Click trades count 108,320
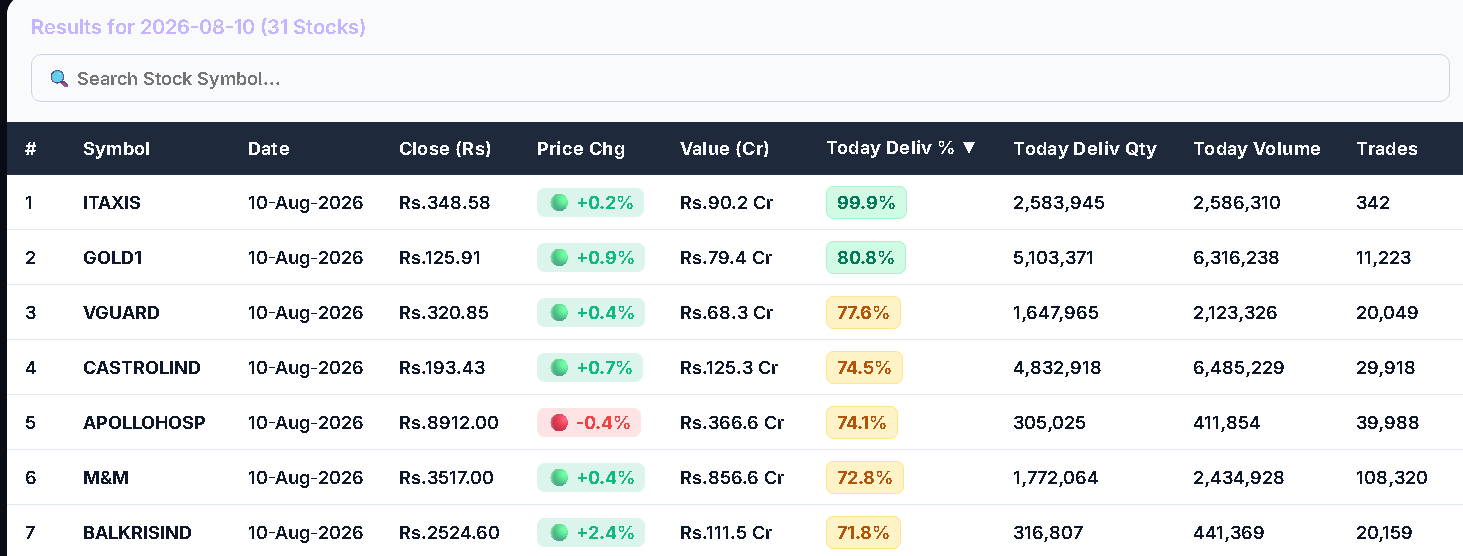Image resolution: width=1463 pixels, height=556 pixels. [x=1392, y=478]
